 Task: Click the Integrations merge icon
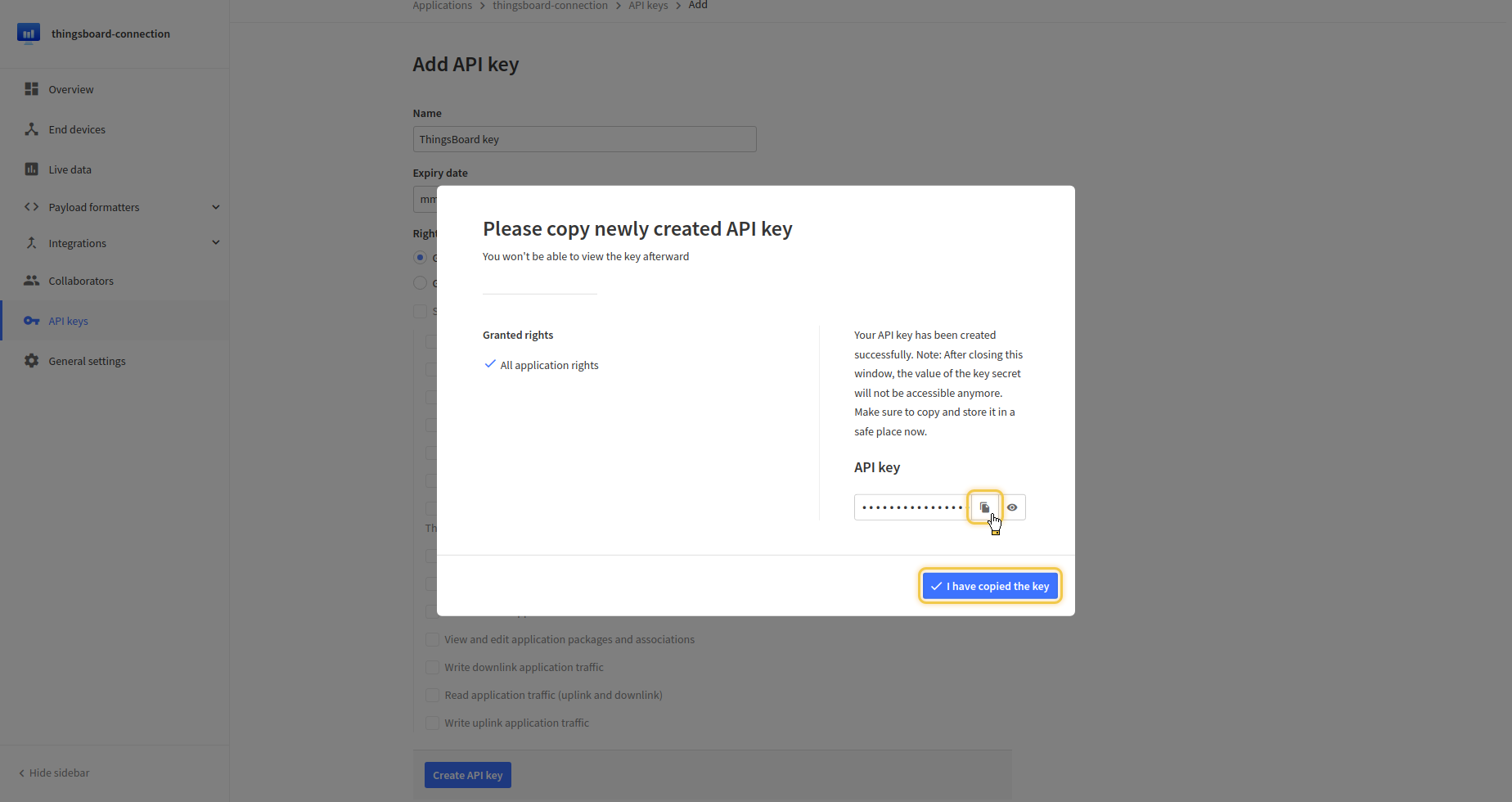click(32, 243)
